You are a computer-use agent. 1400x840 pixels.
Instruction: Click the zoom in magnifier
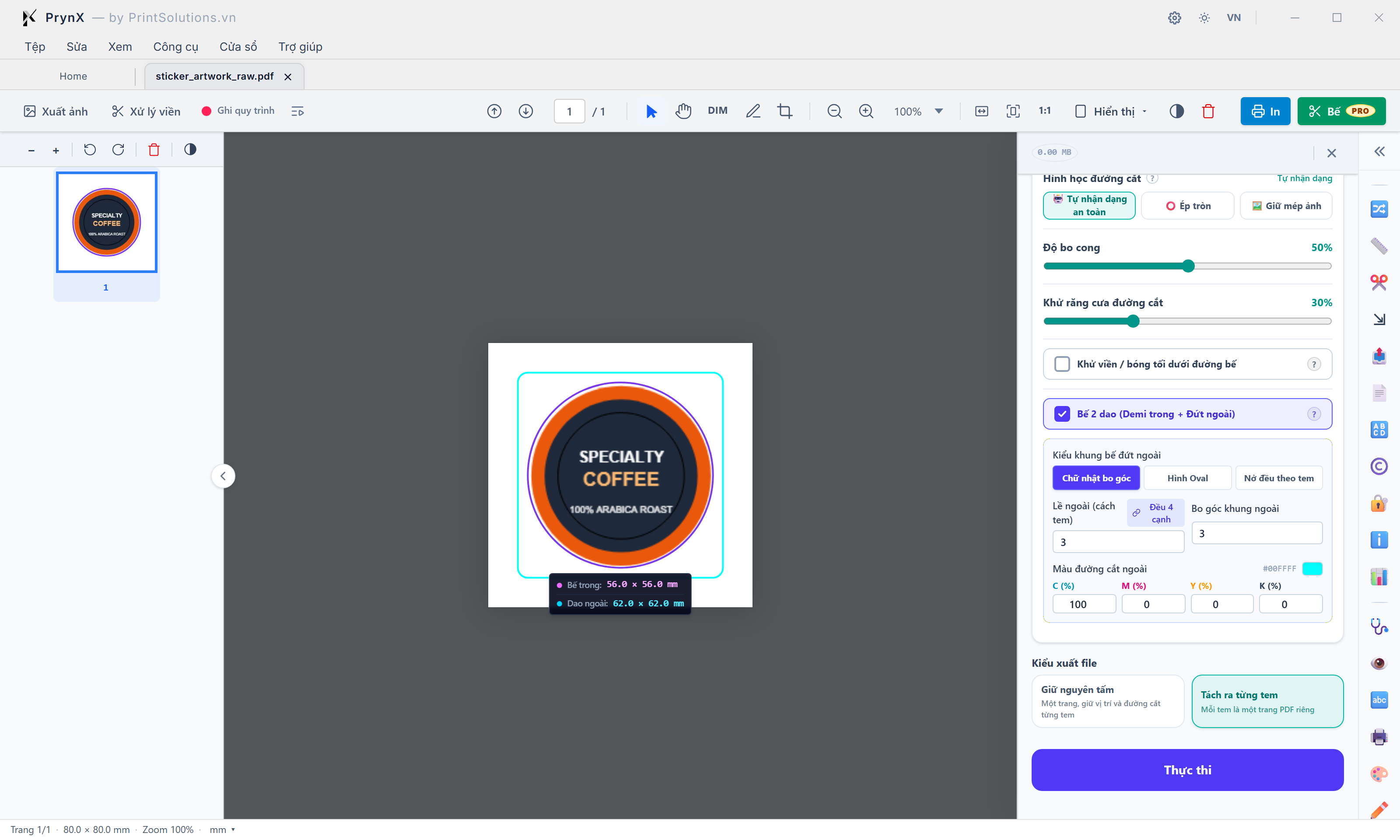(866, 111)
